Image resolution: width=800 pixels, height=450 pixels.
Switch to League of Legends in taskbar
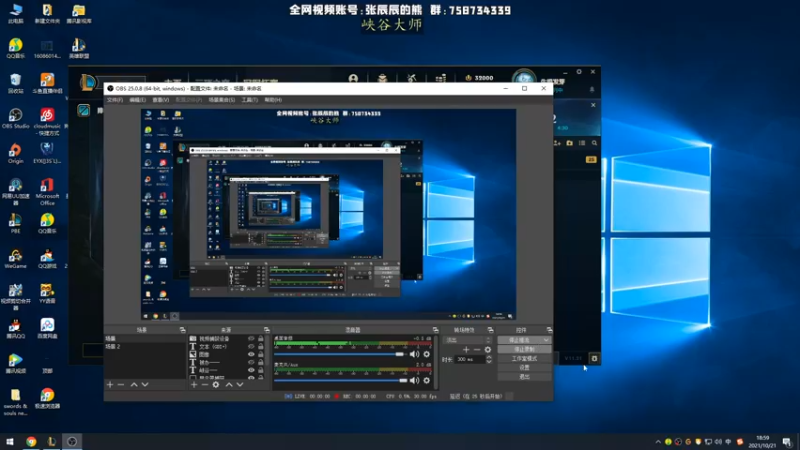(52, 442)
